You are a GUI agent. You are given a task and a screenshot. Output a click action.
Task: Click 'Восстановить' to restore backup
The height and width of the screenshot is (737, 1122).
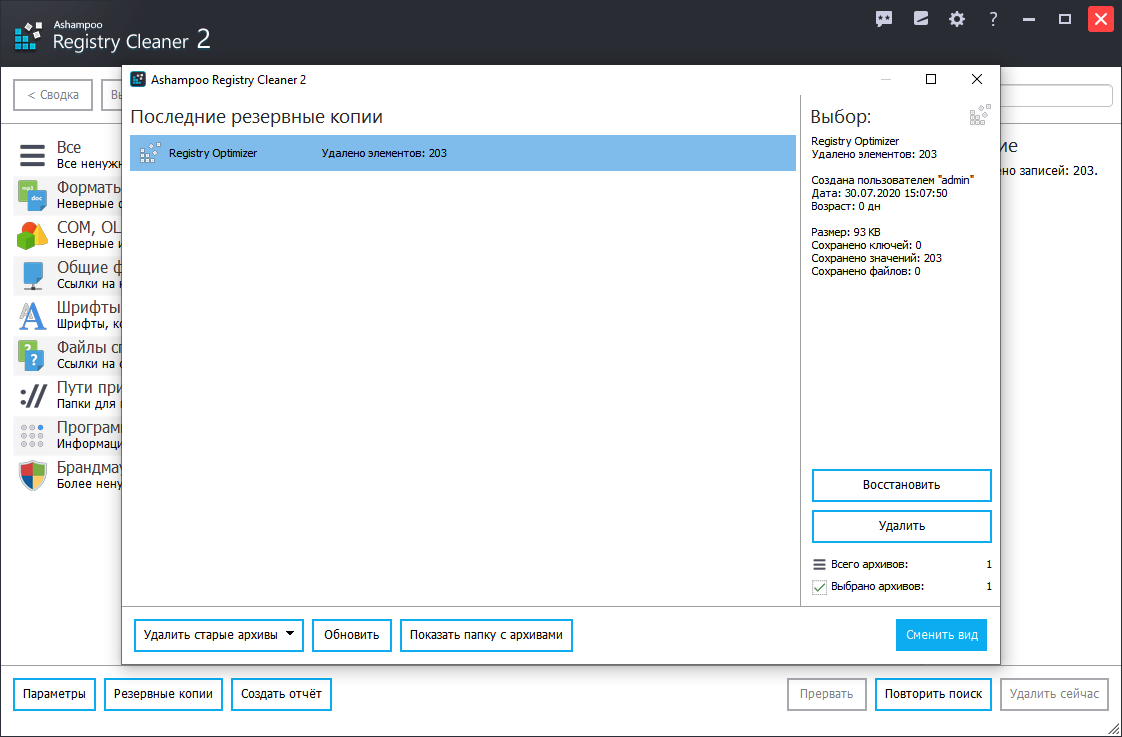pos(902,486)
